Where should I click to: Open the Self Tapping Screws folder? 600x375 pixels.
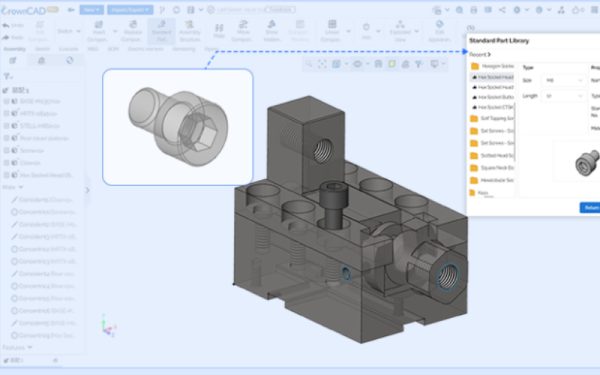click(492, 118)
